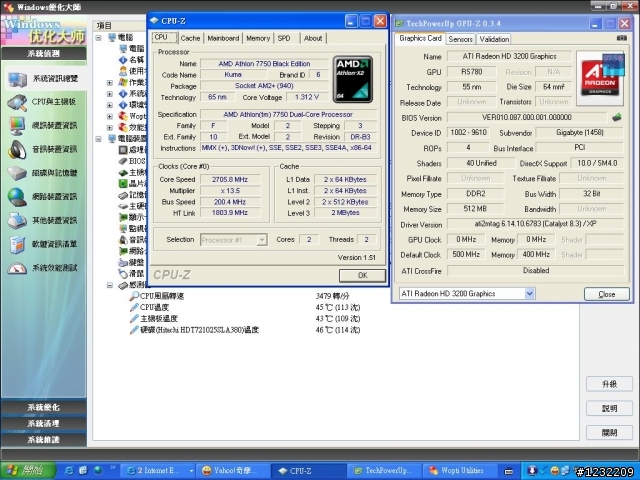Switch to the Sensors tab in GPU-Z
The image size is (640, 480).
[x=460, y=39]
